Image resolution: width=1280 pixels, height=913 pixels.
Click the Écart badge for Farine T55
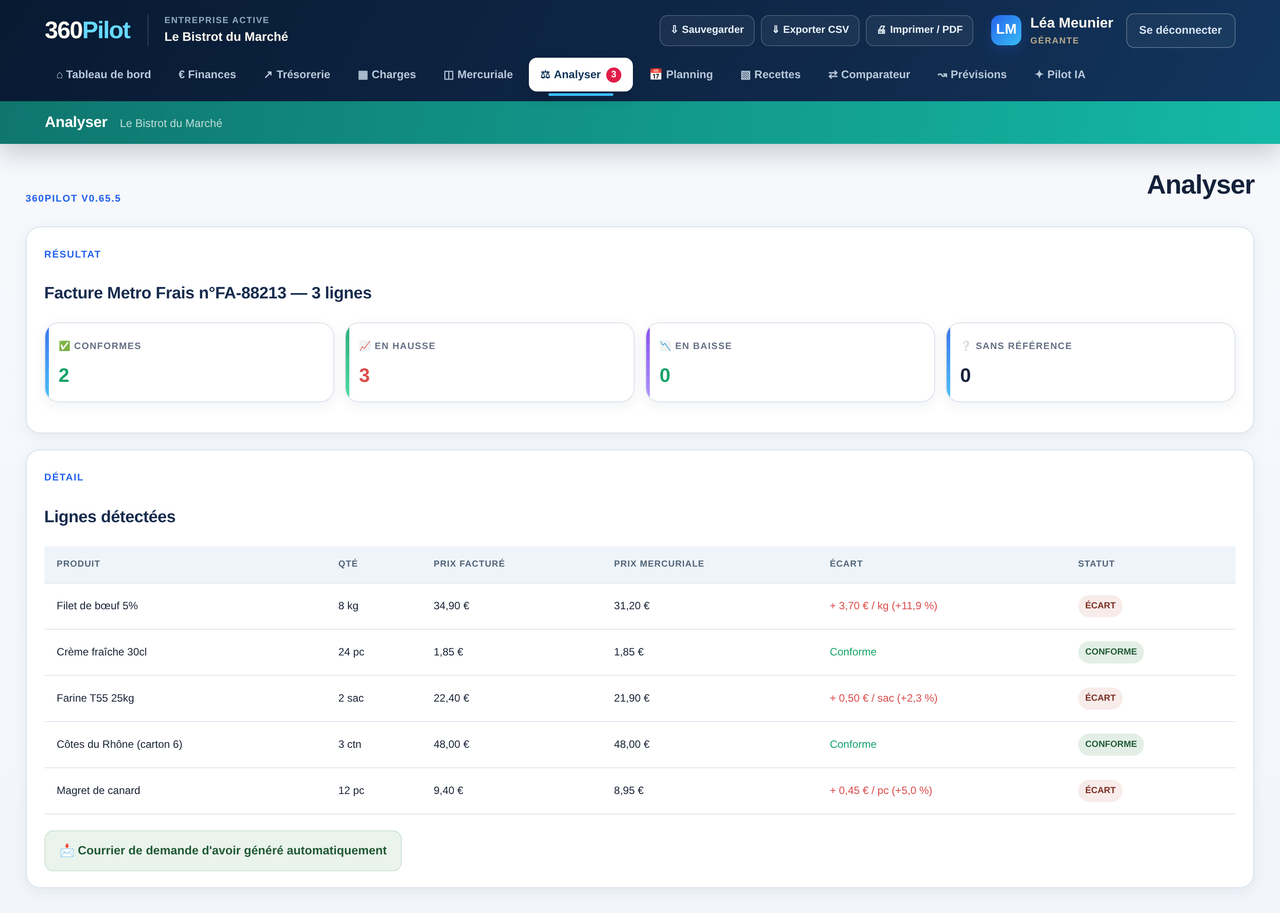point(1100,698)
